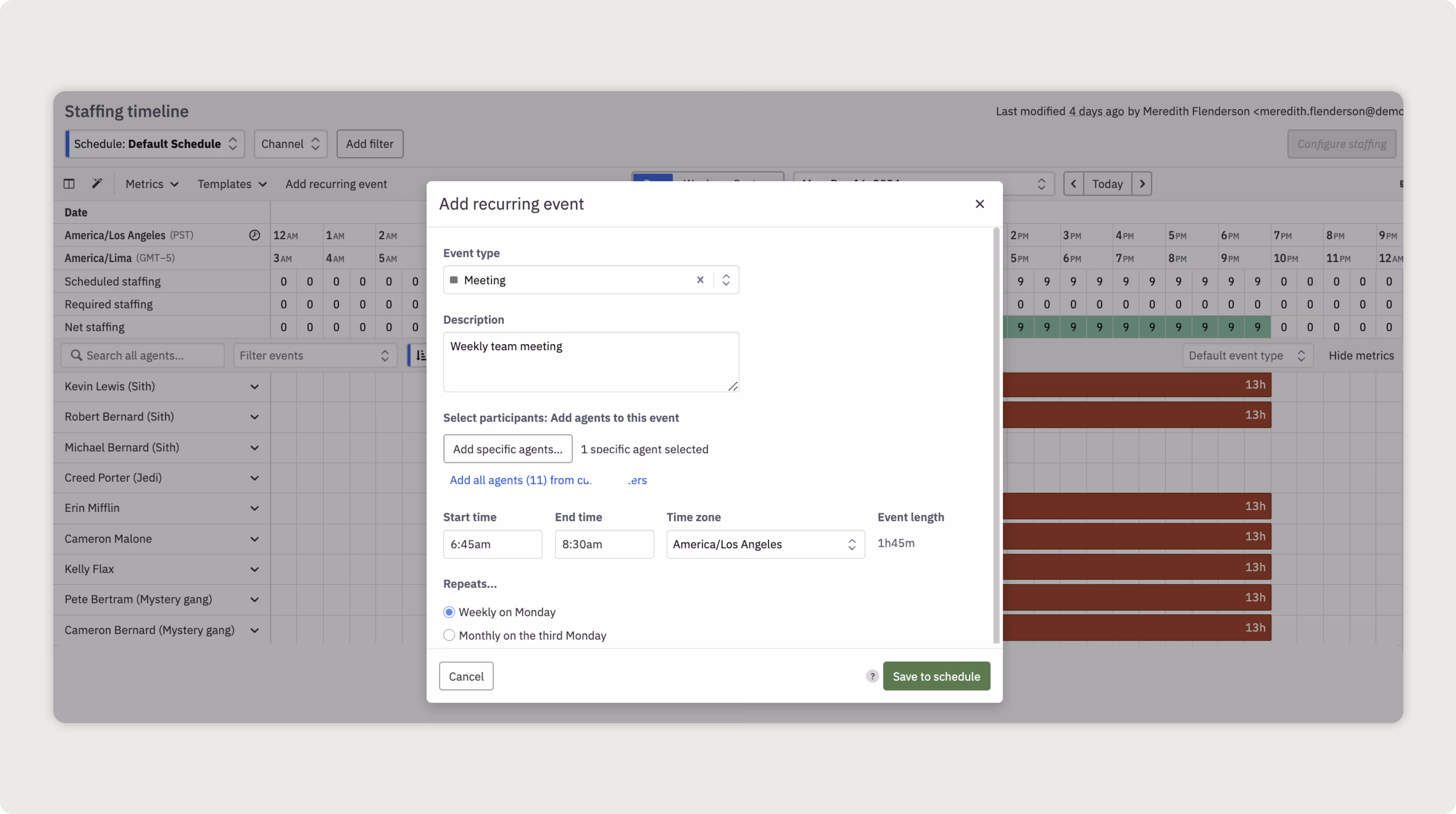Click the '1h45m' event length value

pyautogui.click(x=896, y=543)
